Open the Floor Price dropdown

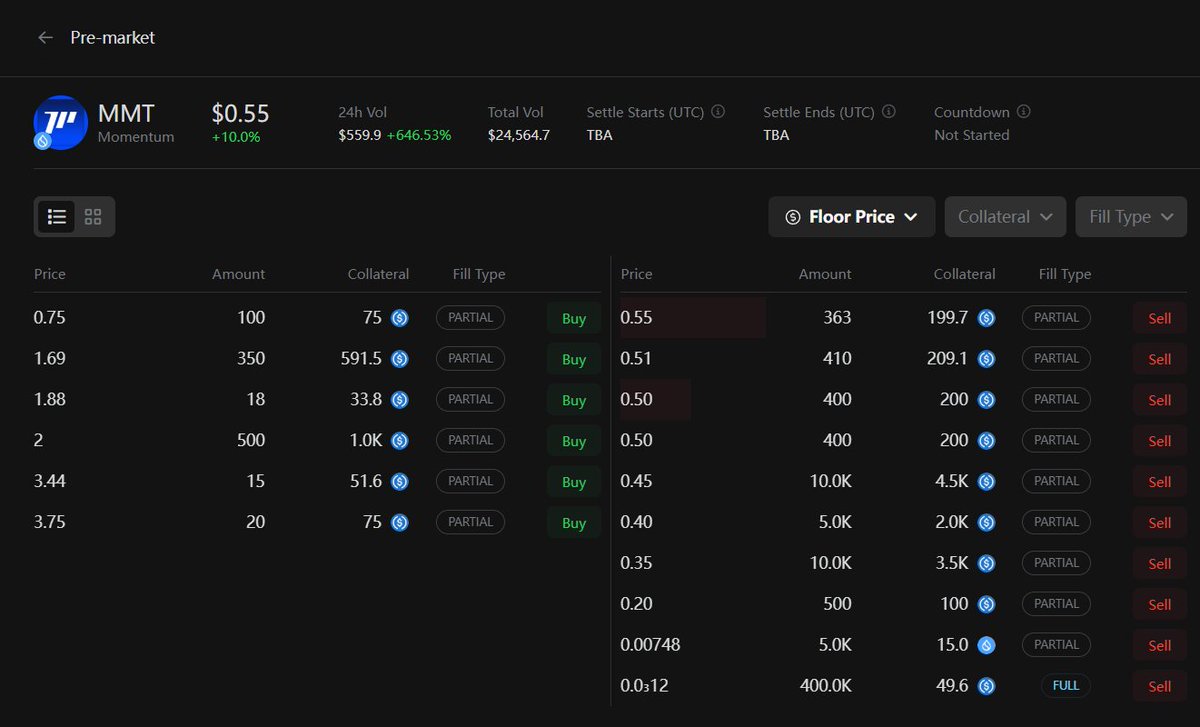[851, 217]
